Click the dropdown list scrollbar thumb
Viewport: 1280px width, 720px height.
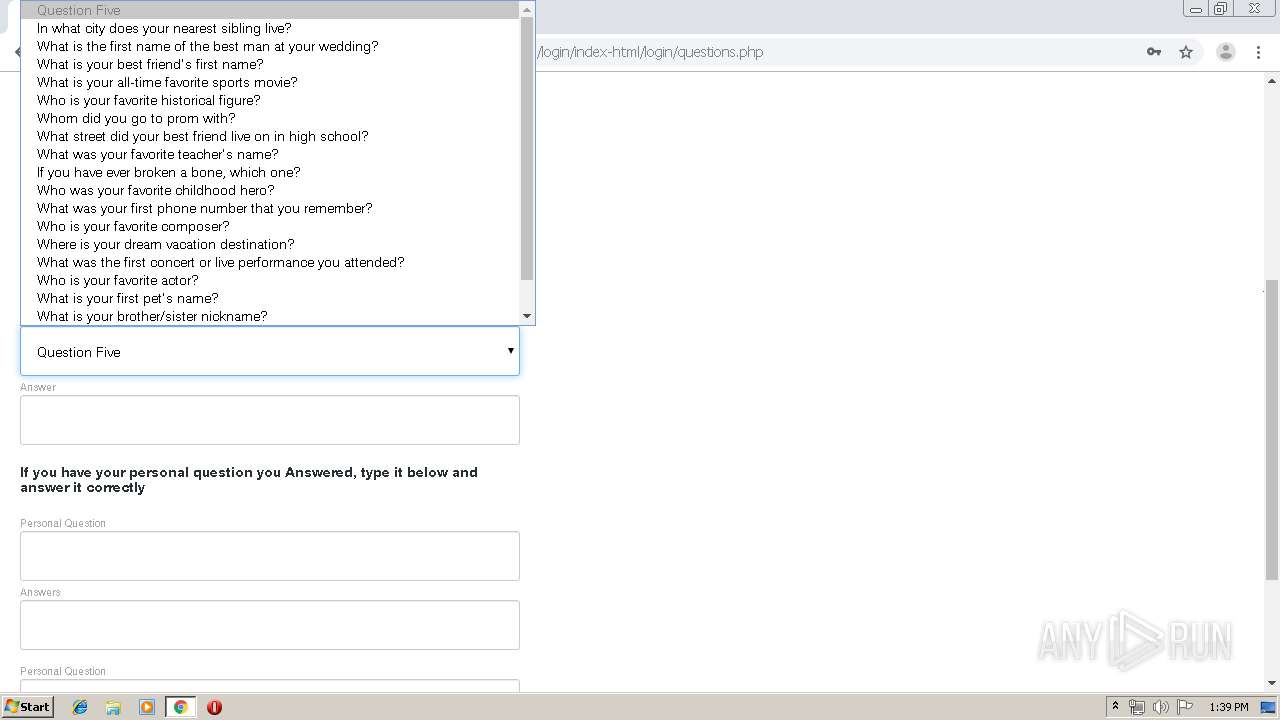(x=527, y=149)
